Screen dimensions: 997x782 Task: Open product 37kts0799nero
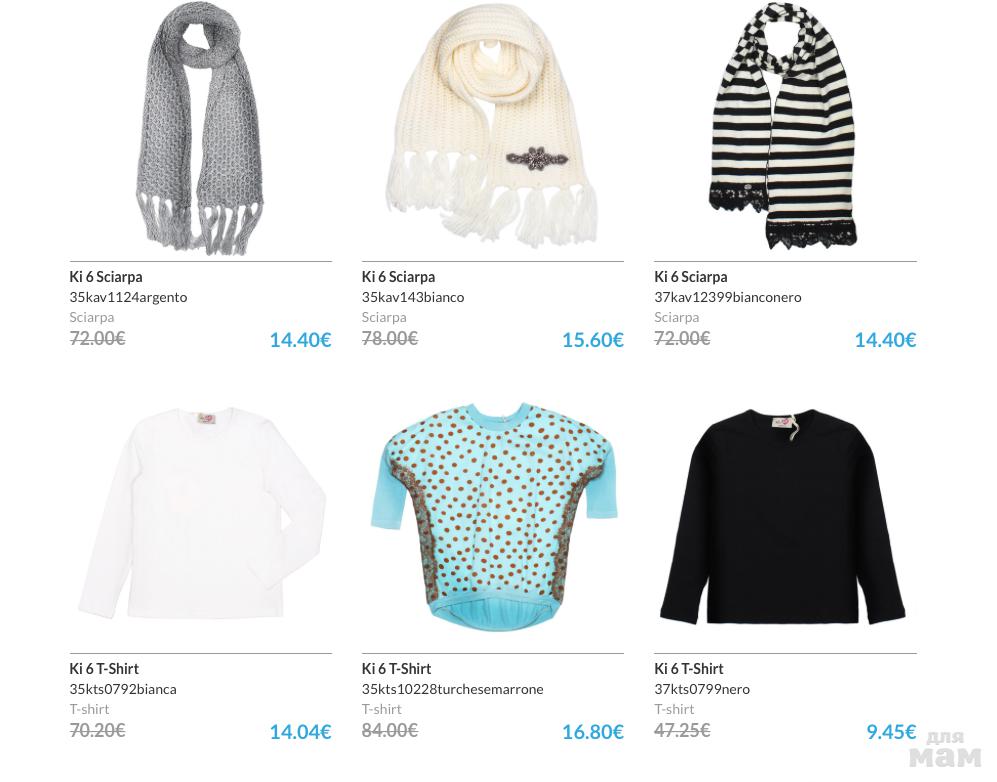(x=702, y=689)
